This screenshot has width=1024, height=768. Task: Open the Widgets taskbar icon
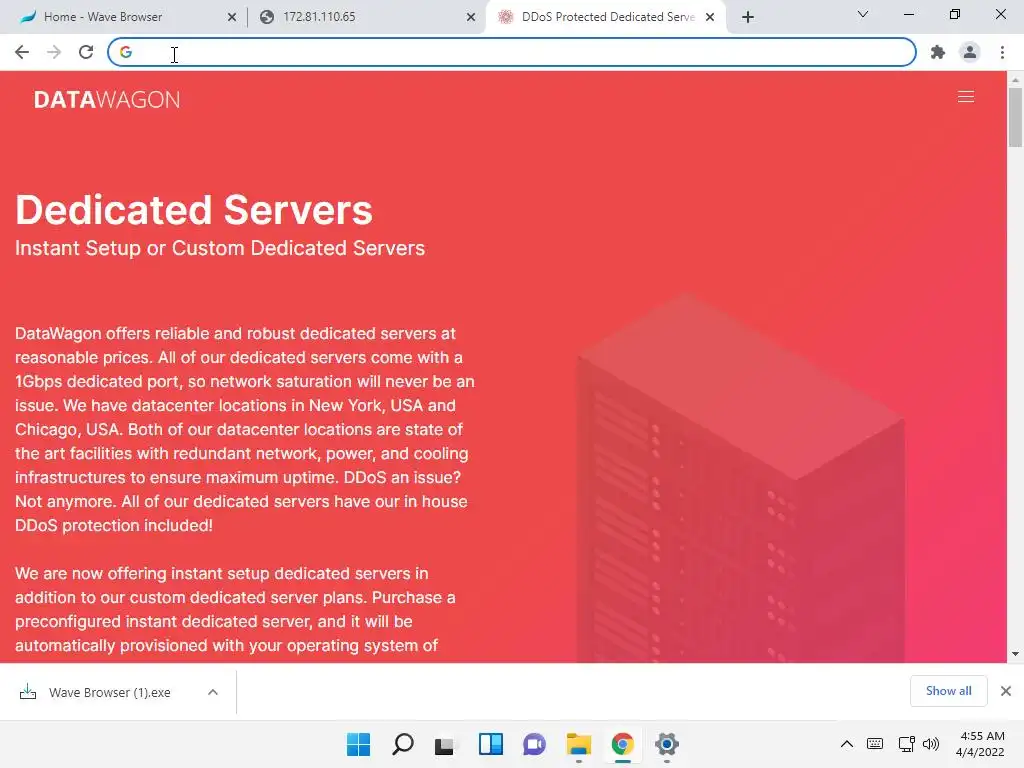pyautogui.click(x=490, y=744)
